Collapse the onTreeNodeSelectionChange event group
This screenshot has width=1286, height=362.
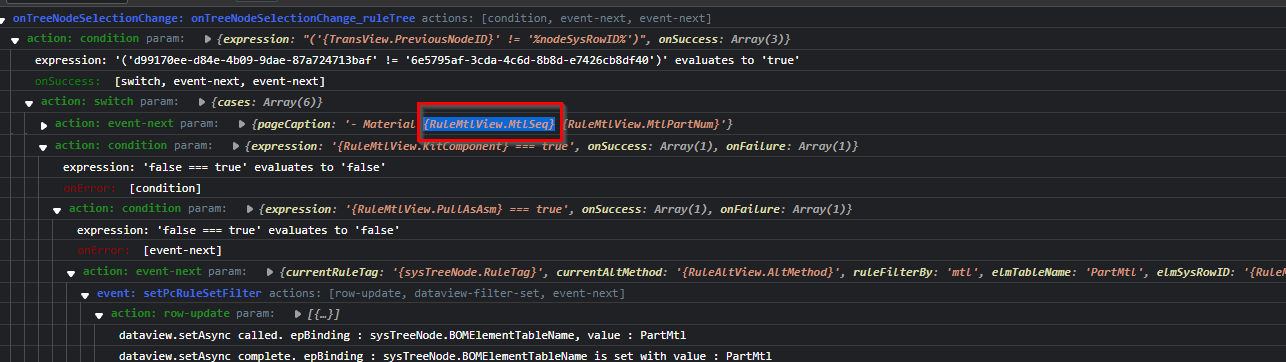point(5,19)
